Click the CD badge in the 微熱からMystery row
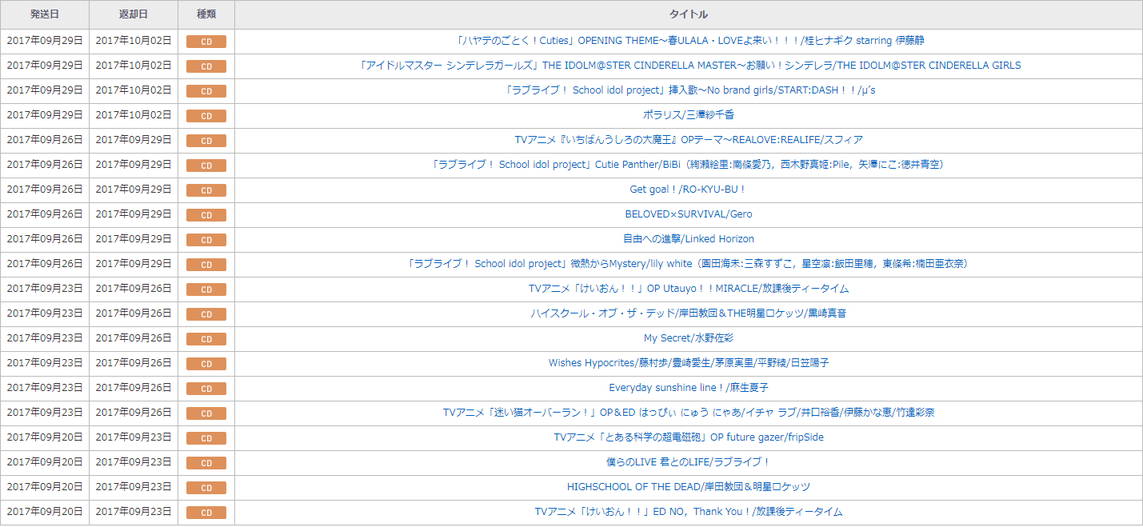Image resolution: width=1143 pixels, height=527 pixels. (x=206, y=265)
